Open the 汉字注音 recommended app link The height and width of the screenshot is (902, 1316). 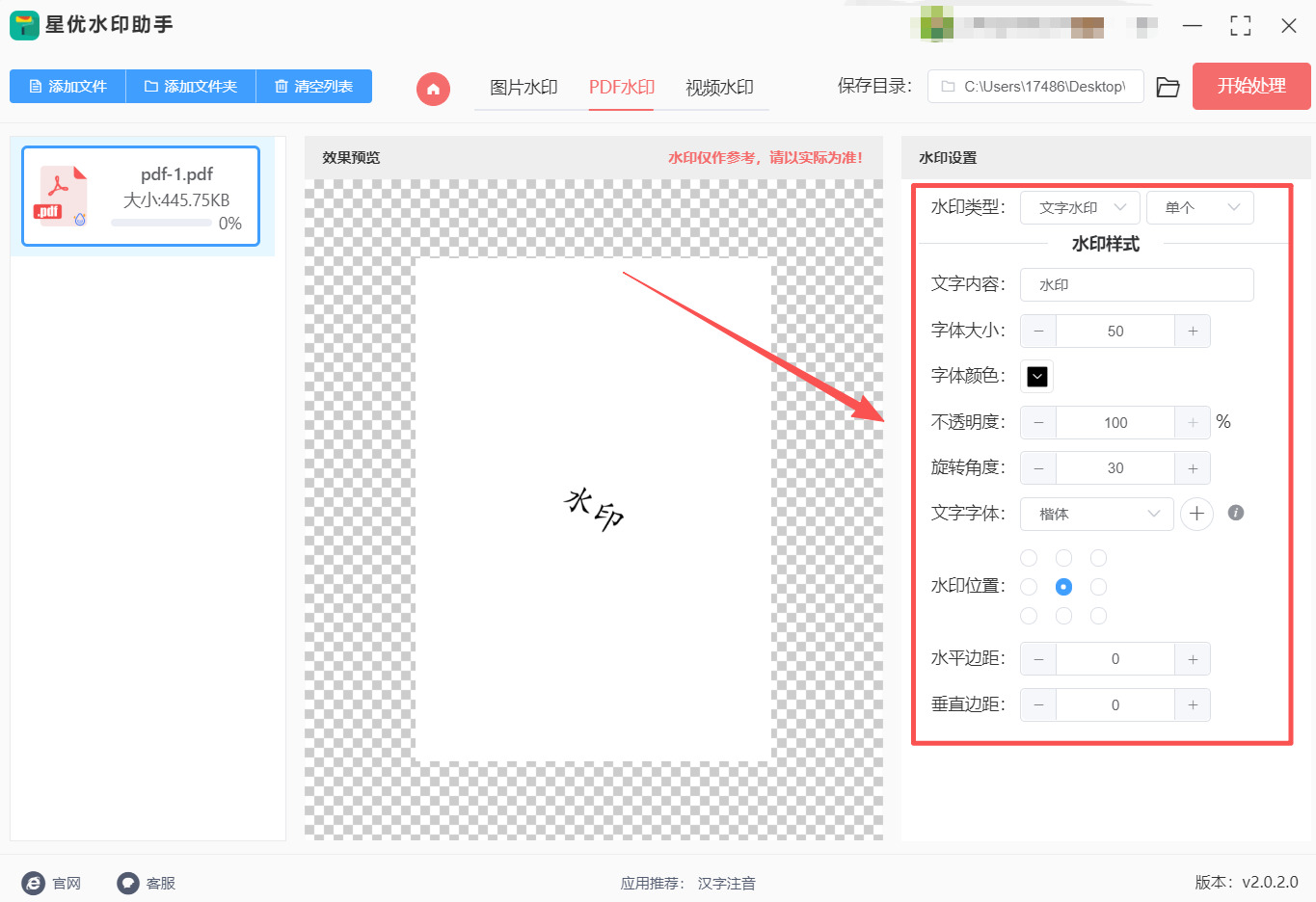pos(727,883)
